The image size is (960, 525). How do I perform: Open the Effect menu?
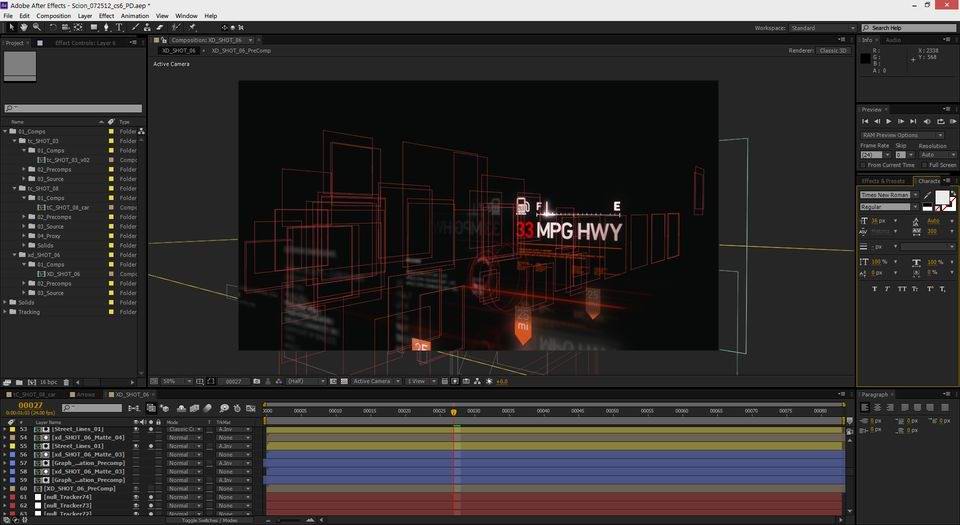107,16
